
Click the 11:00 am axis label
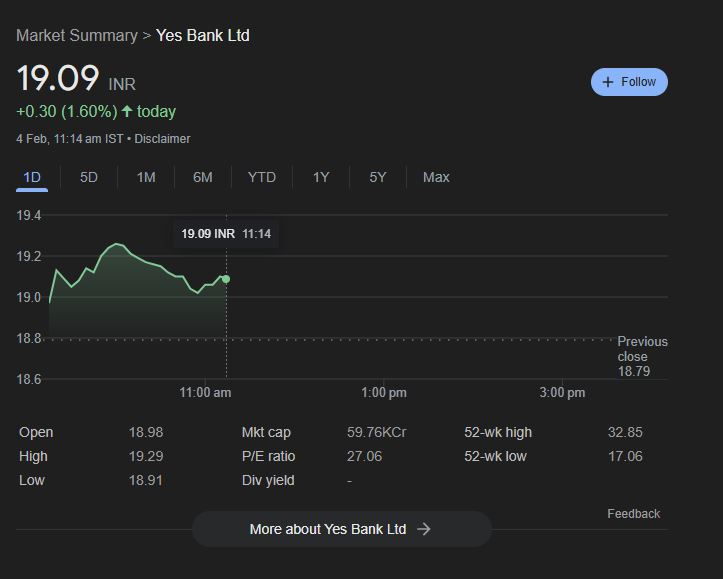click(205, 393)
